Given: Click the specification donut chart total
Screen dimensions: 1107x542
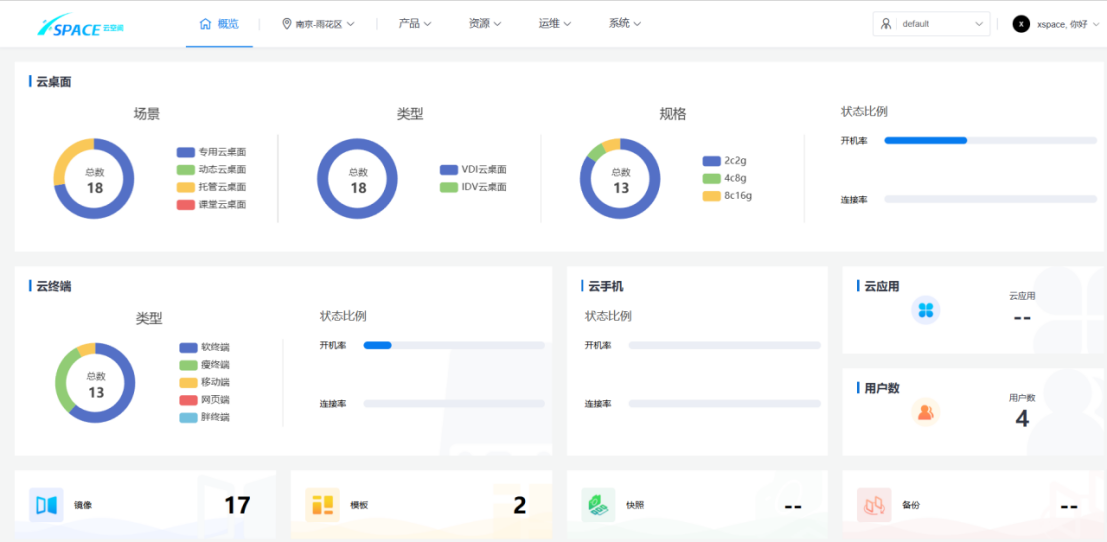Looking at the screenshot, I should coord(621,181).
